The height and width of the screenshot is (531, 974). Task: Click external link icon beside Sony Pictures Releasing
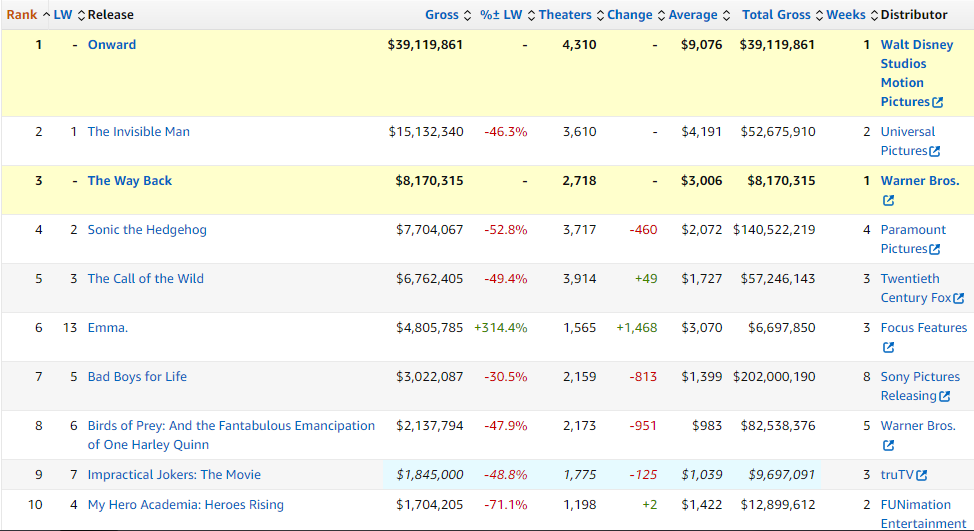pos(944,397)
